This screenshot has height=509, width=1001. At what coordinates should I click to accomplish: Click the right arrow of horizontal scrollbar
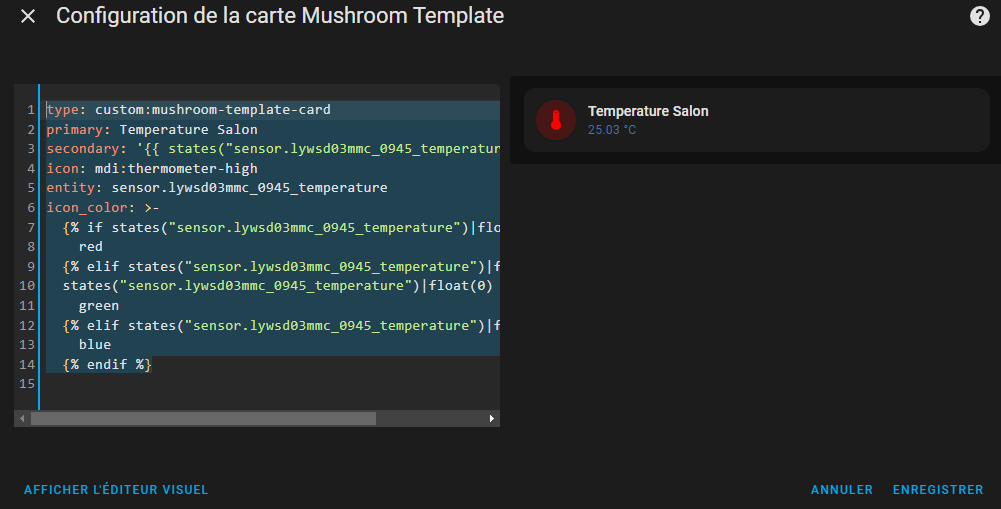pyautogui.click(x=492, y=418)
